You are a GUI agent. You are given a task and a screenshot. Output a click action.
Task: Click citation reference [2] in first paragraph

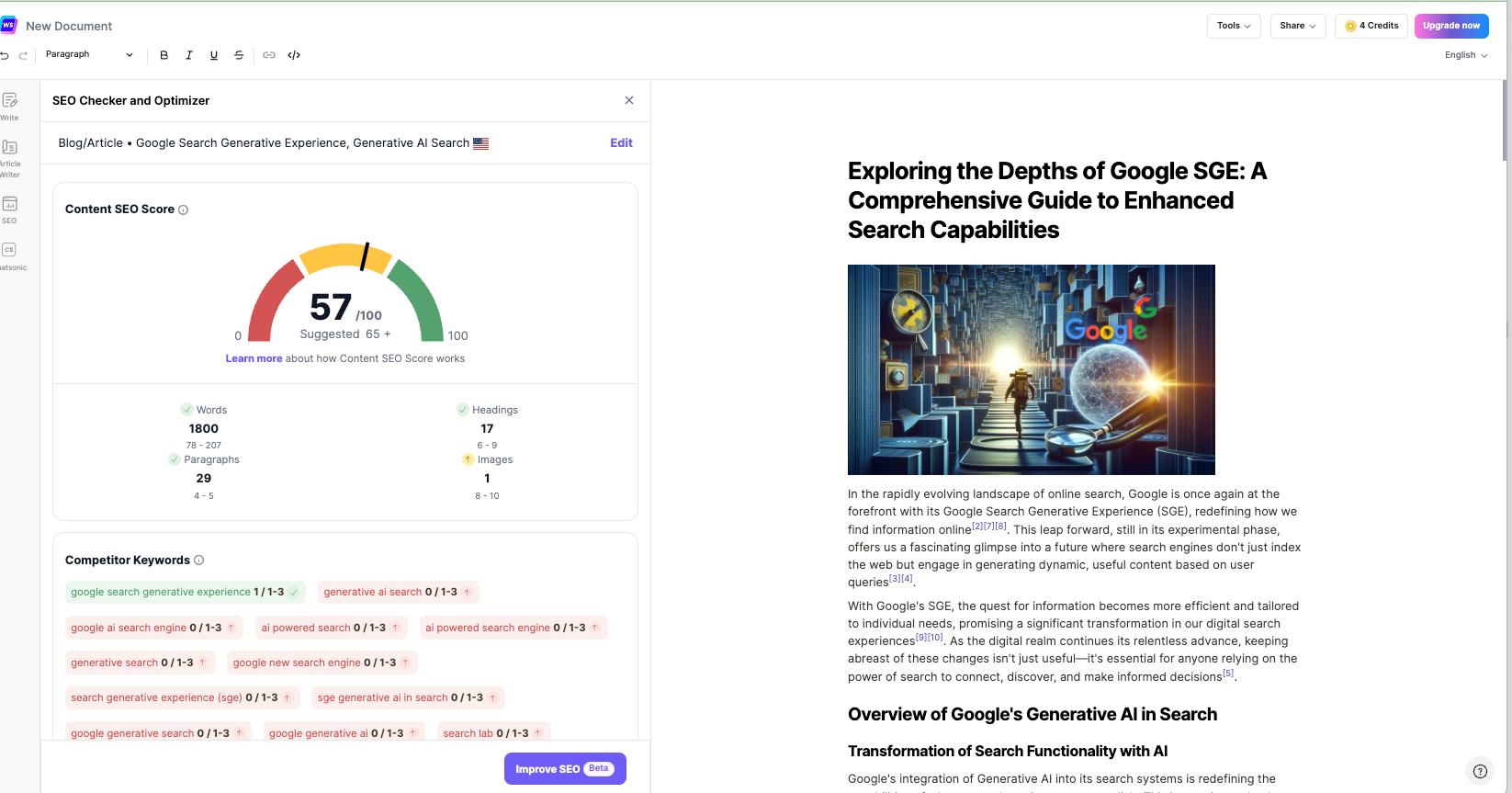(977, 527)
